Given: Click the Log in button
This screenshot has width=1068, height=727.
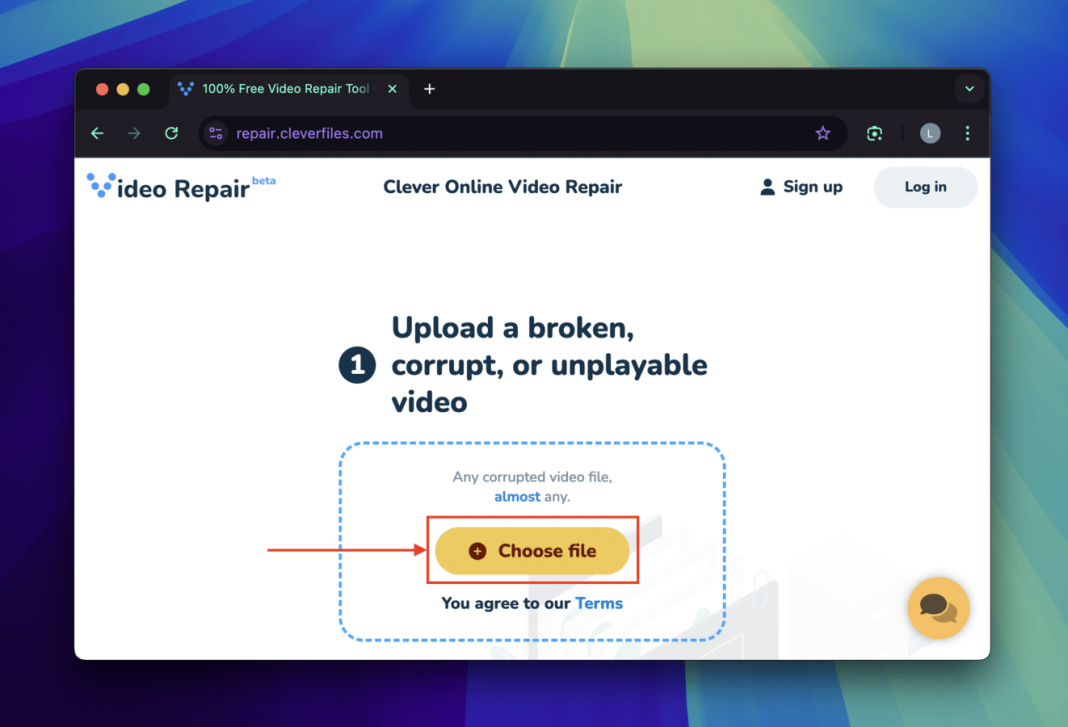Looking at the screenshot, I should [x=924, y=187].
